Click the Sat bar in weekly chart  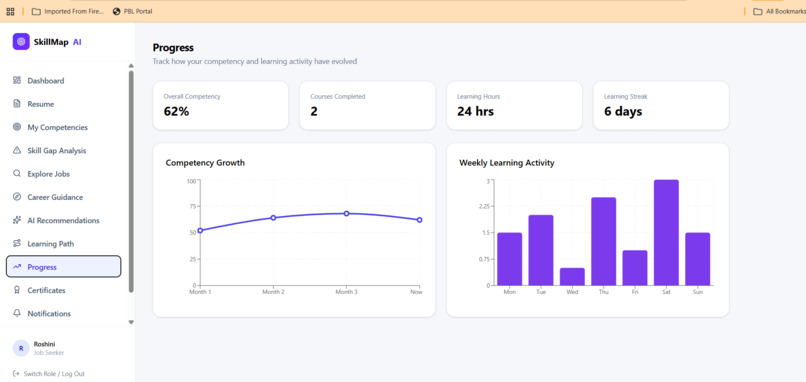pos(666,233)
